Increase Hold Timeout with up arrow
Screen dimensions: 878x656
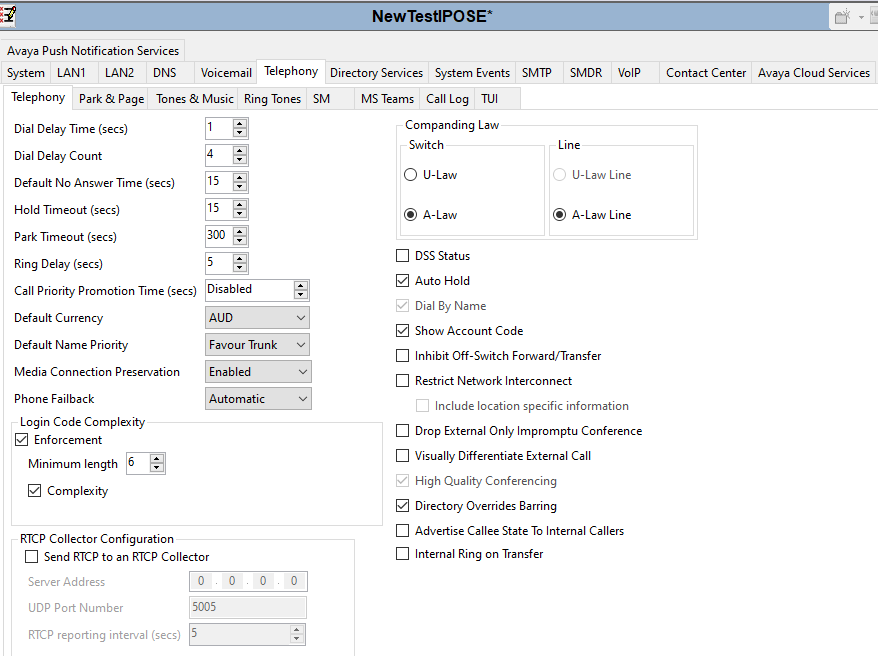coord(240,205)
